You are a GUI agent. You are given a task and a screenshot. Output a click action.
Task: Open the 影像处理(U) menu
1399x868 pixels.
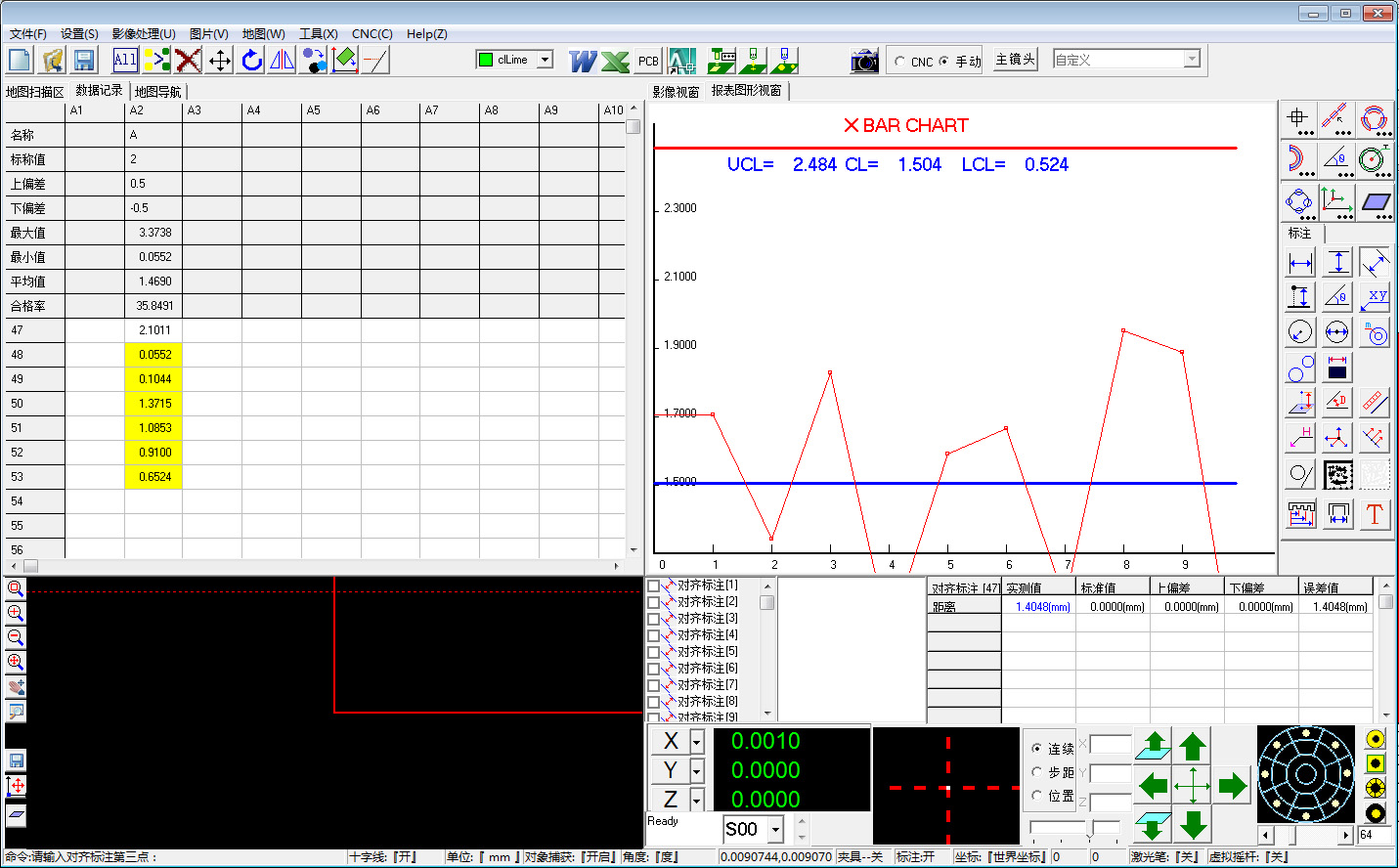(144, 33)
